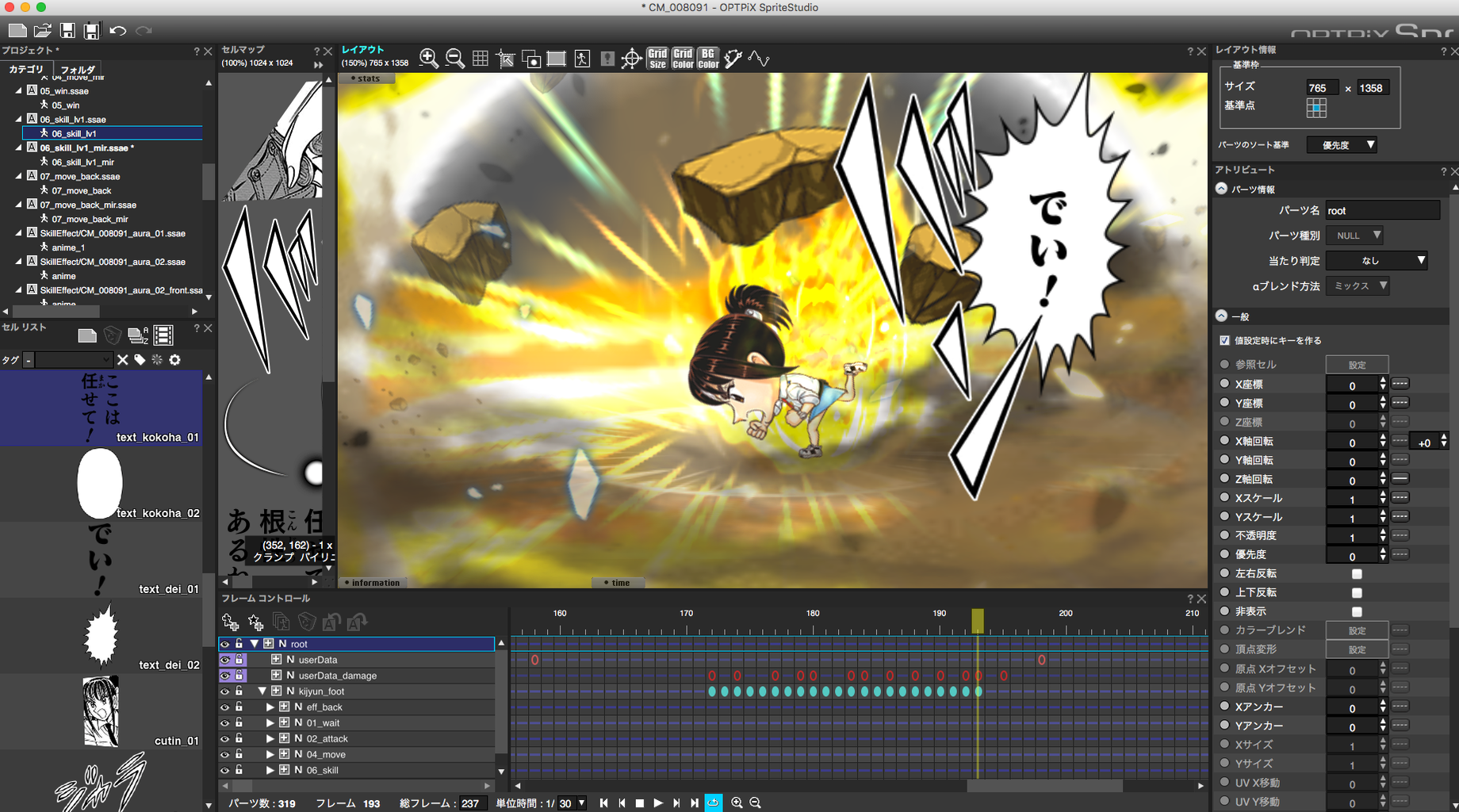
Task: Zoom out of the layout view
Action: (455, 59)
